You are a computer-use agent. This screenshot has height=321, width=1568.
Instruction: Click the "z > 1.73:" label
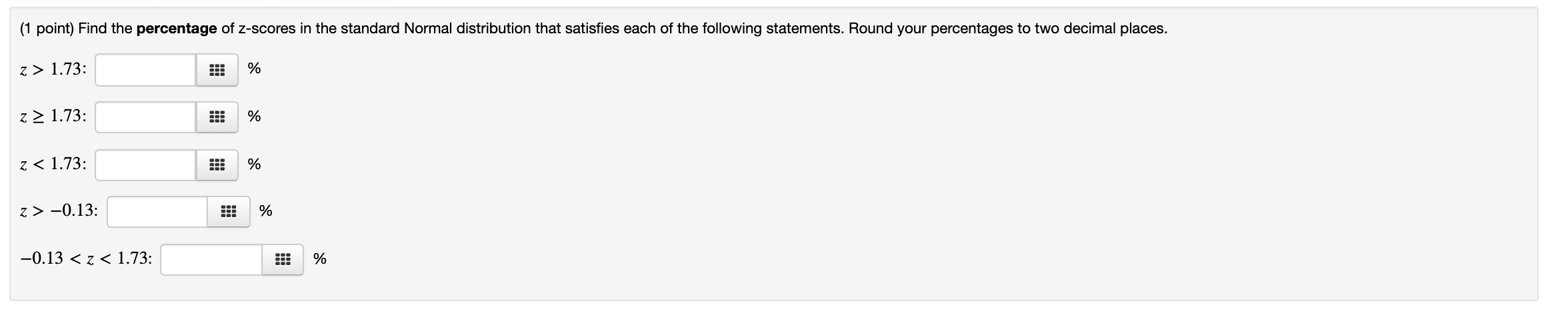[x=53, y=69]
